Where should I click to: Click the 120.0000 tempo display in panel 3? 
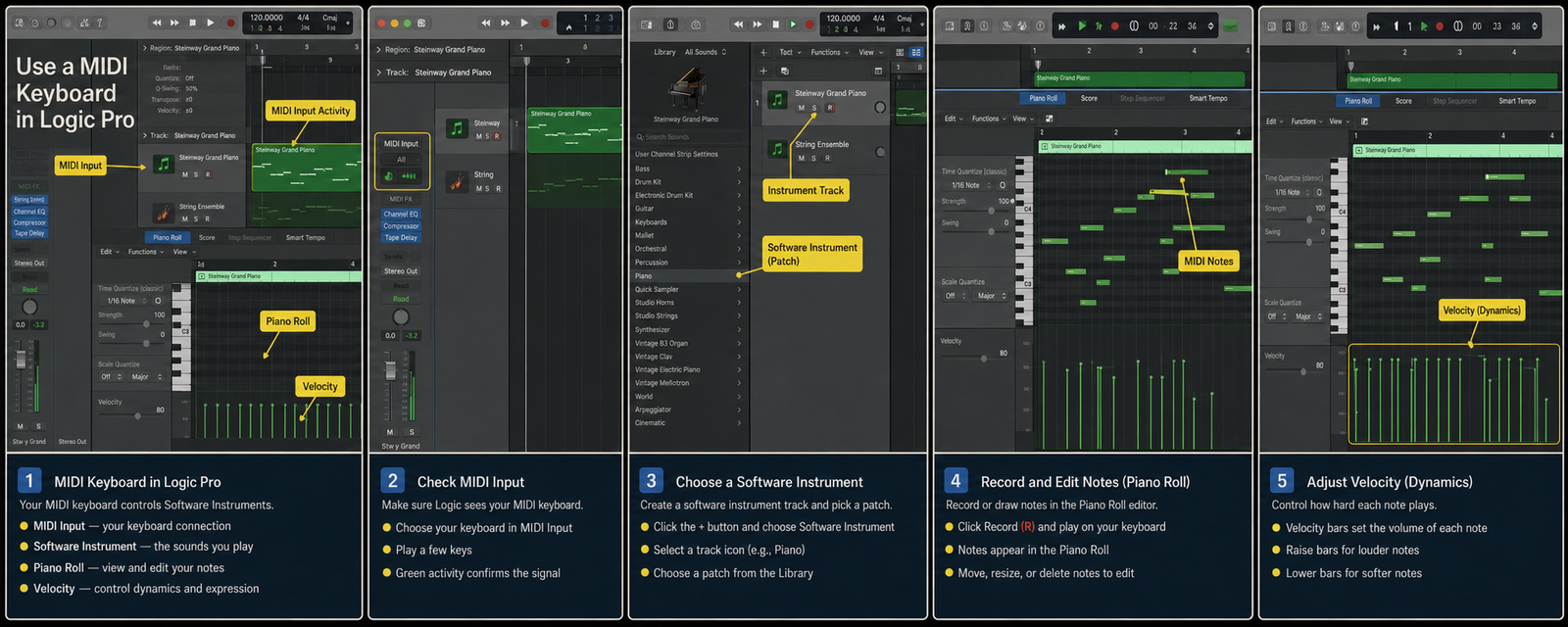coord(843,19)
